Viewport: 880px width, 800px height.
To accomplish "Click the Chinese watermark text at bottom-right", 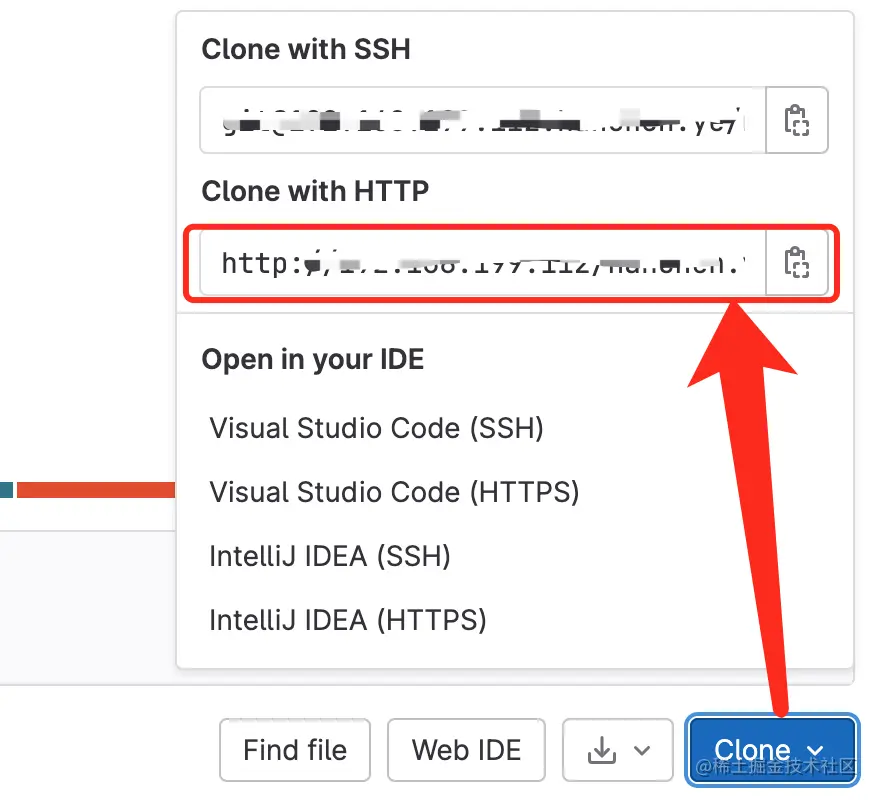I will 778,768.
